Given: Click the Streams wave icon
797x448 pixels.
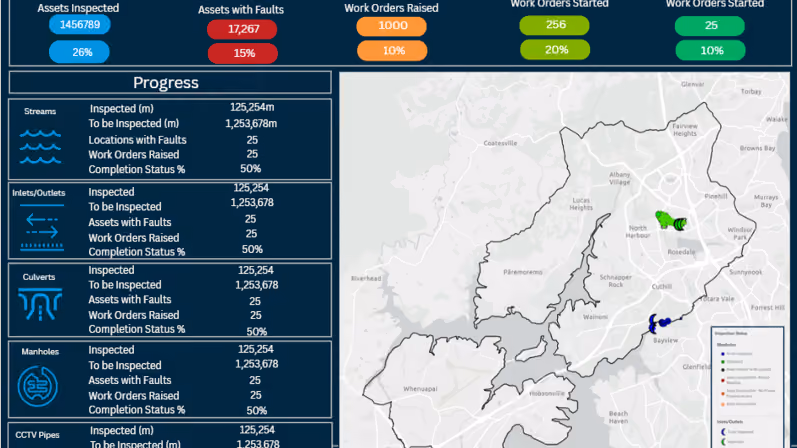Looking at the screenshot, I should click(40, 147).
